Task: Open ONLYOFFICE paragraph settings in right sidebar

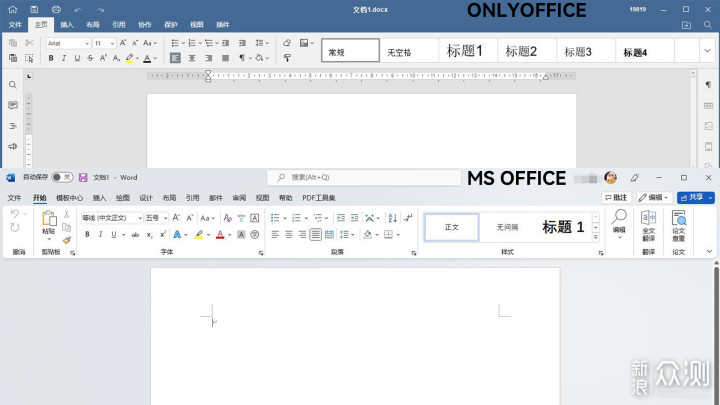Action: (x=708, y=85)
